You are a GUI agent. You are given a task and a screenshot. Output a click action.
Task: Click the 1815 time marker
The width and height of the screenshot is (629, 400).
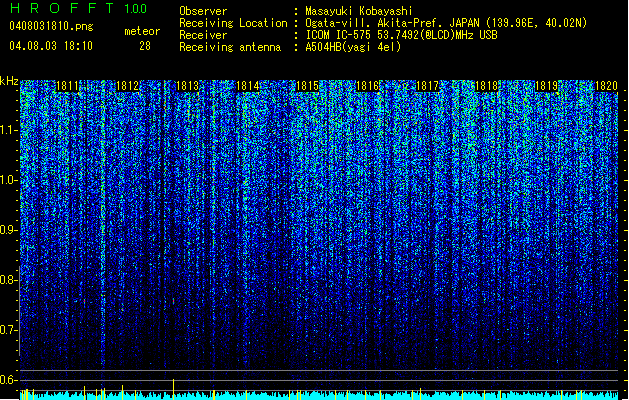[307, 86]
